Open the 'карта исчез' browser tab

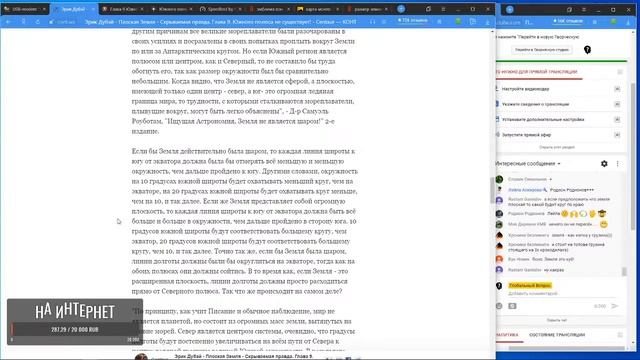pyautogui.click(x=318, y=9)
